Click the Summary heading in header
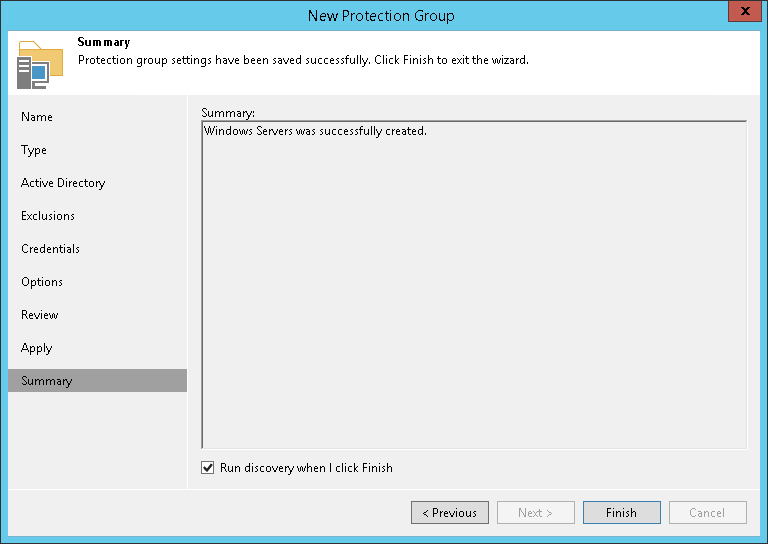Screen dimensions: 768x544 [104, 43]
